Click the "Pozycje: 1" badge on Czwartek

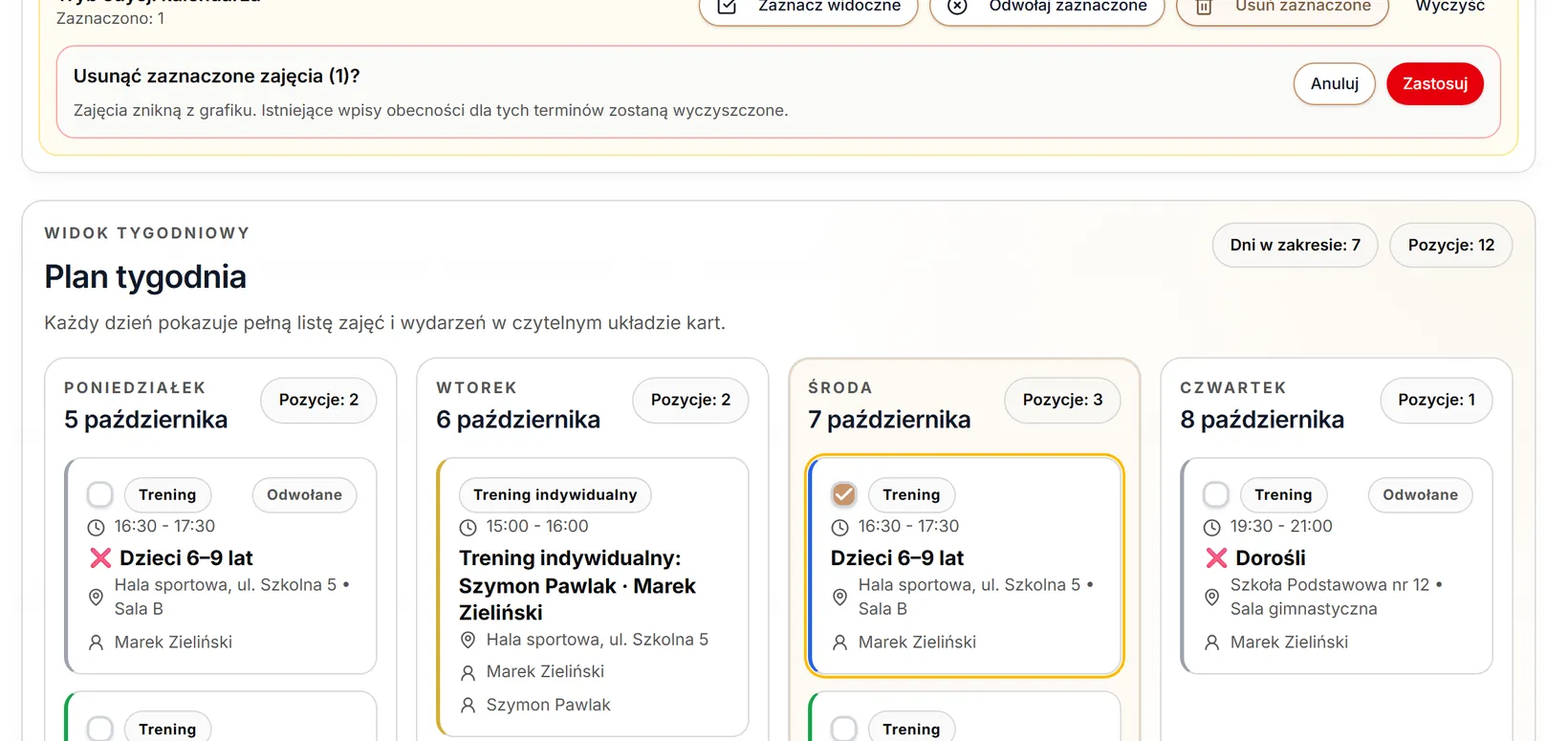point(1436,400)
